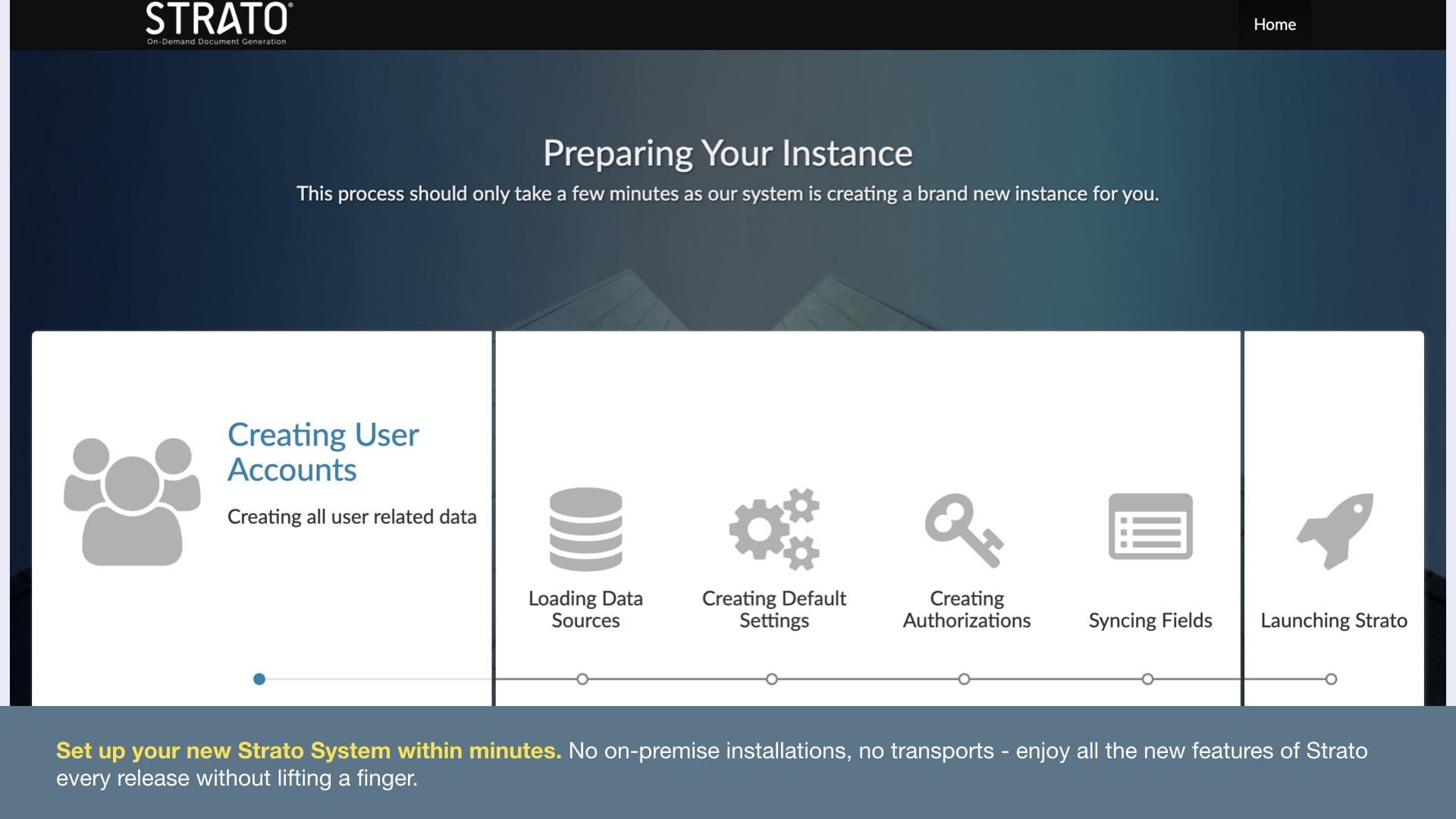Viewport: 1456px width, 819px height.
Task: Click the Syncing Fields list icon
Action: [1150, 526]
